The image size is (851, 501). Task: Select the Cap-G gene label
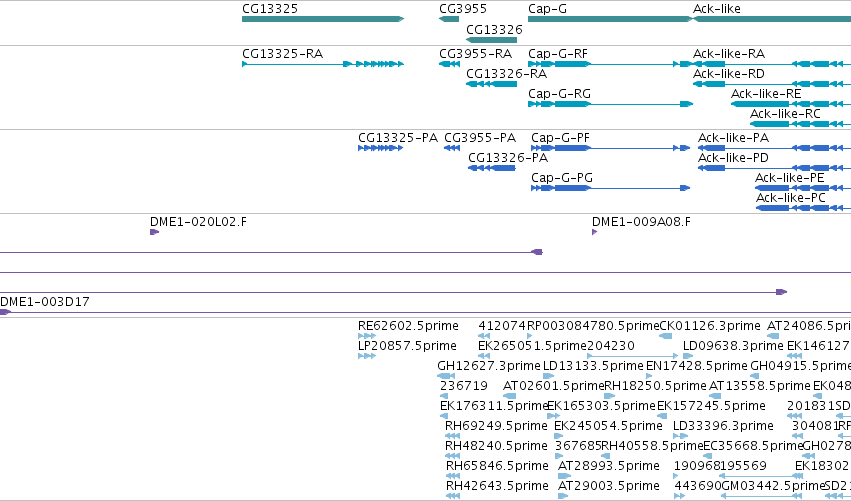click(x=547, y=9)
